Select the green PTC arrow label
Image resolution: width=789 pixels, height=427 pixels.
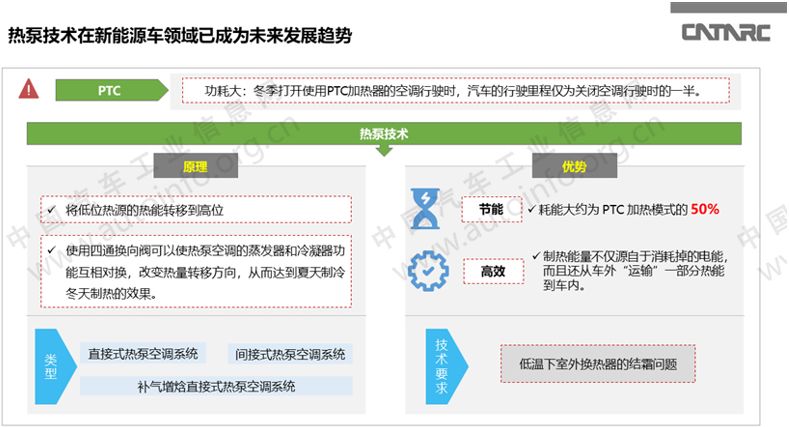point(112,91)
